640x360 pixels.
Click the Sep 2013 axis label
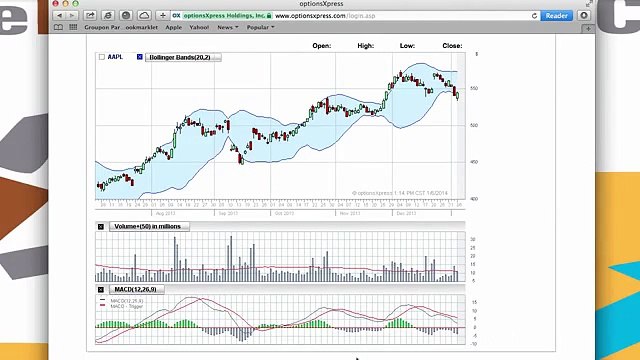point(228,213)
